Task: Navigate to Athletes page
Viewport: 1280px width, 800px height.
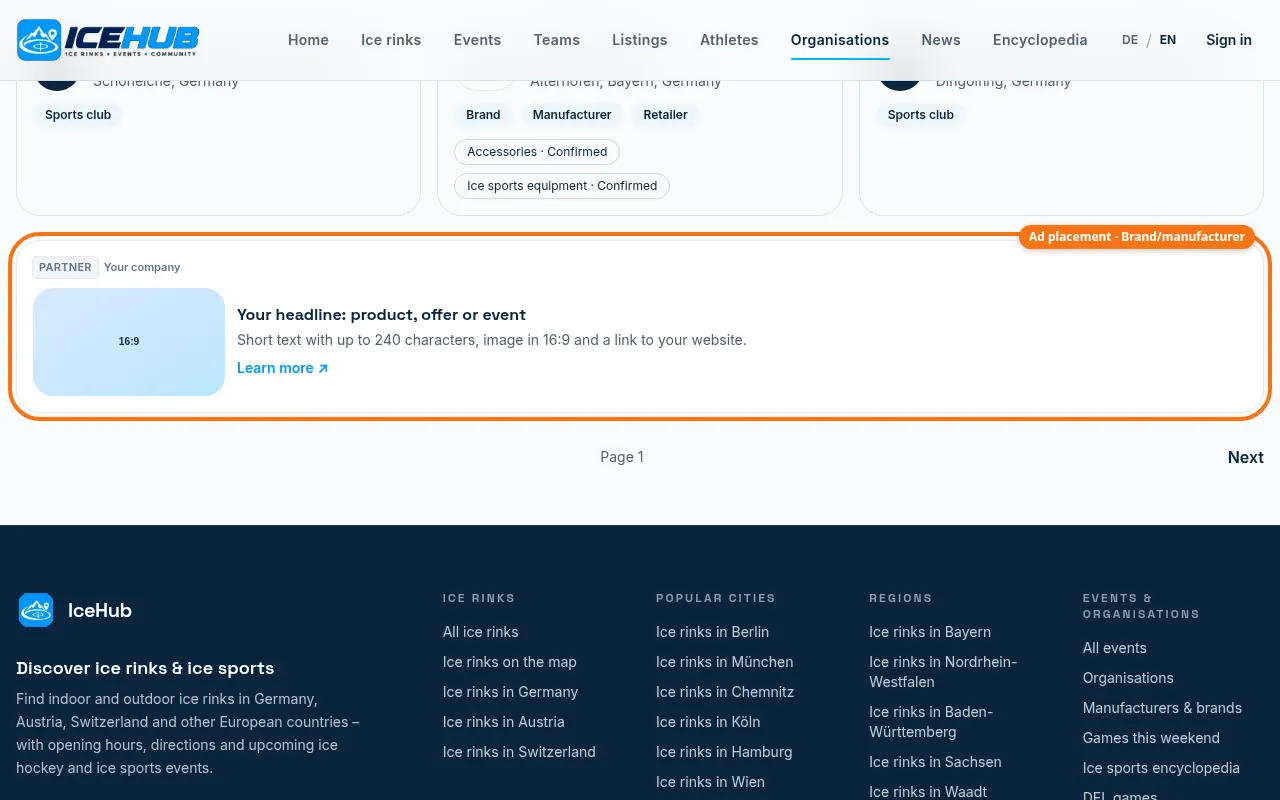Action: 729,40
